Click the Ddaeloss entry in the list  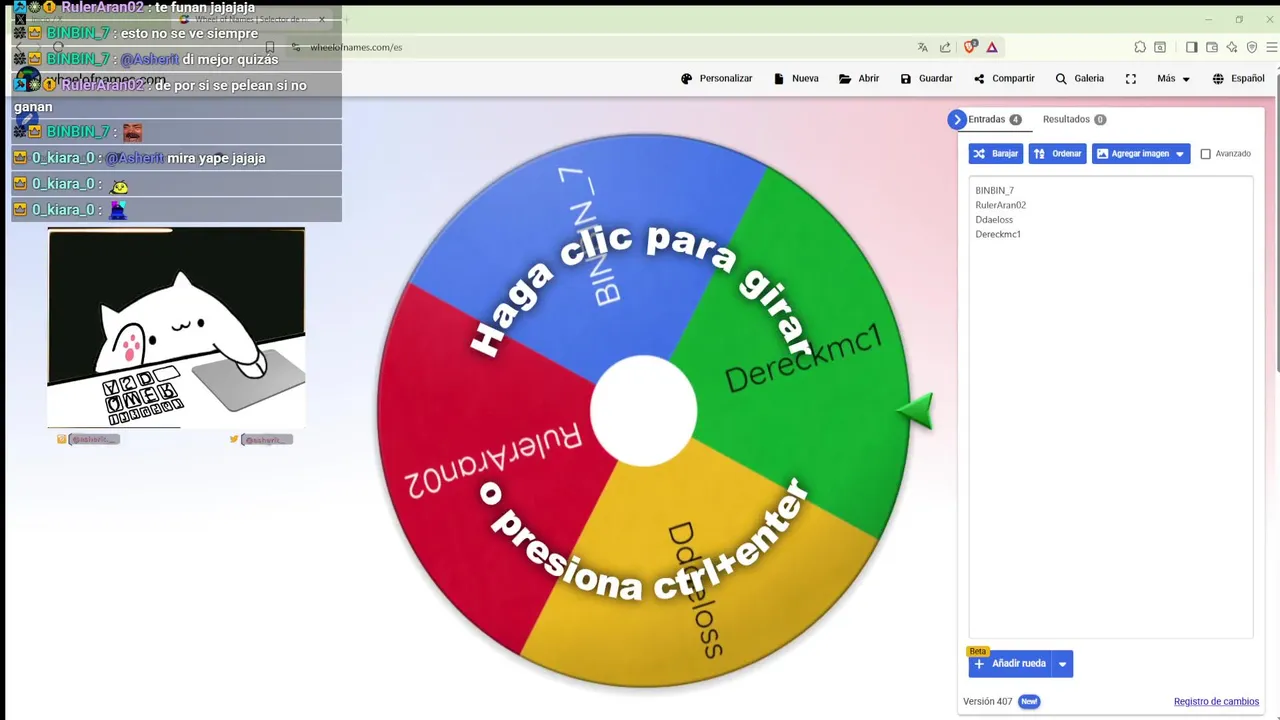pos(994,219)
